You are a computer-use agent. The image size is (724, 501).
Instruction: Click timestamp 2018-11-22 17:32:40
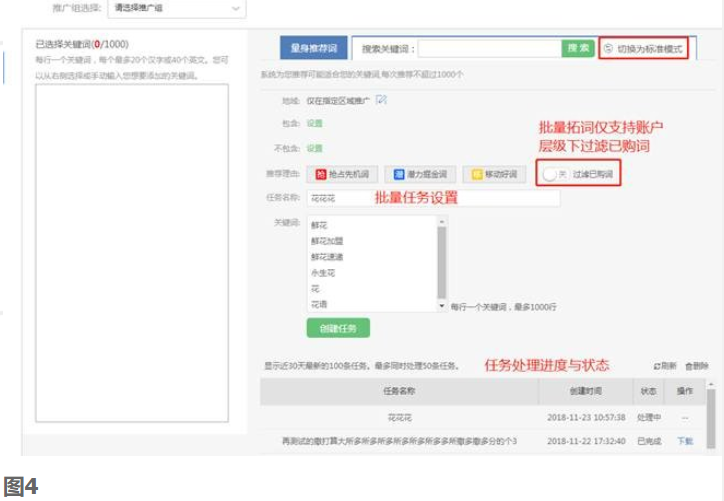586,441
